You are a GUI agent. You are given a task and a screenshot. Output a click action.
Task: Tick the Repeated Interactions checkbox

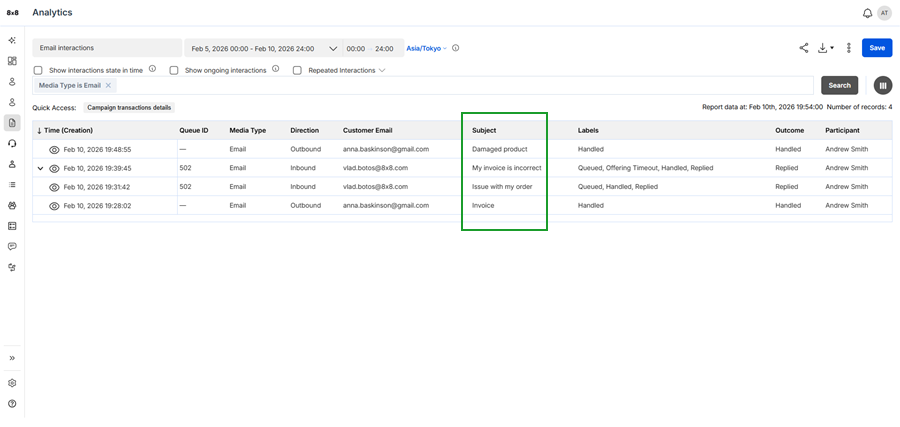(297, 71)
